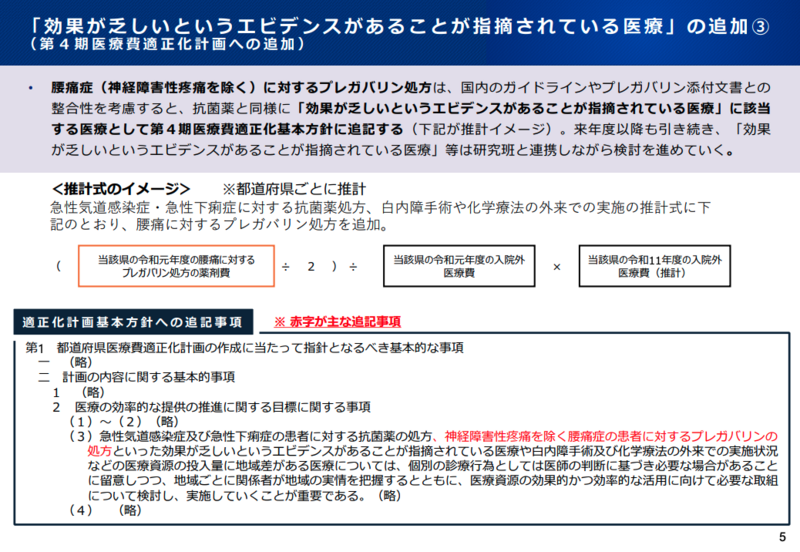Select the 一 (略) line

(x=65, y=363)
